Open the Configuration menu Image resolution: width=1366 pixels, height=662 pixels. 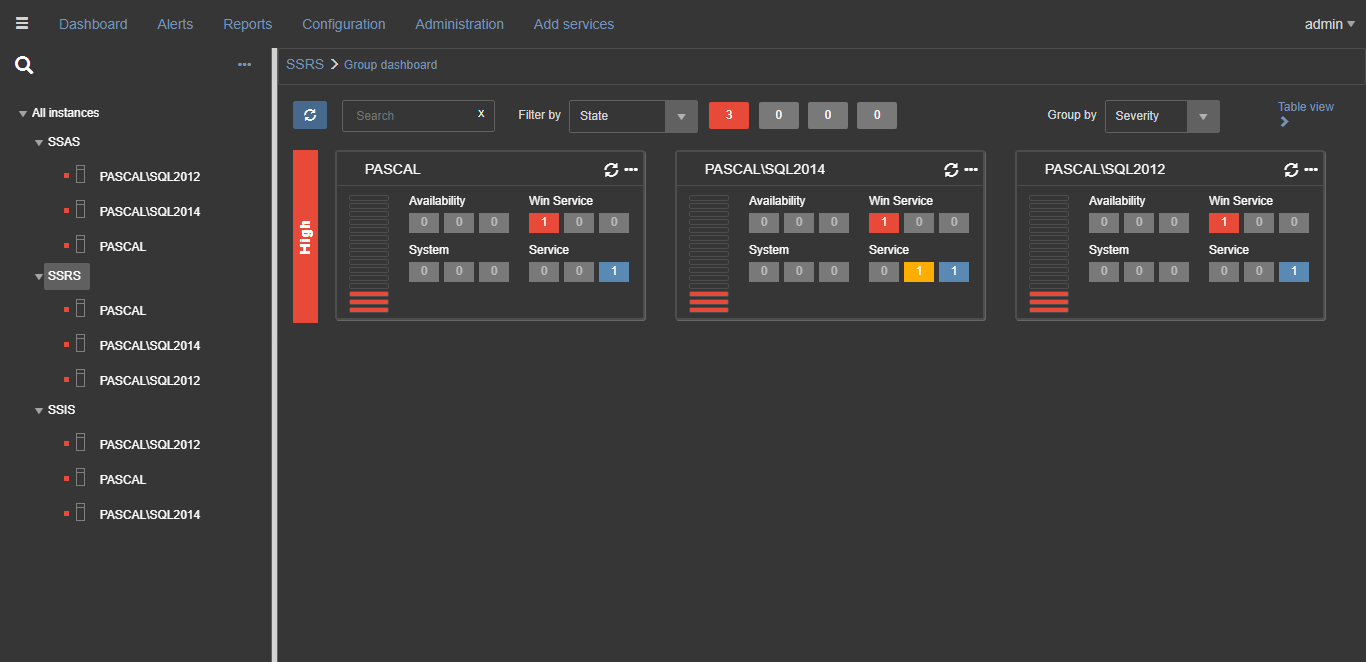point(343,24)
